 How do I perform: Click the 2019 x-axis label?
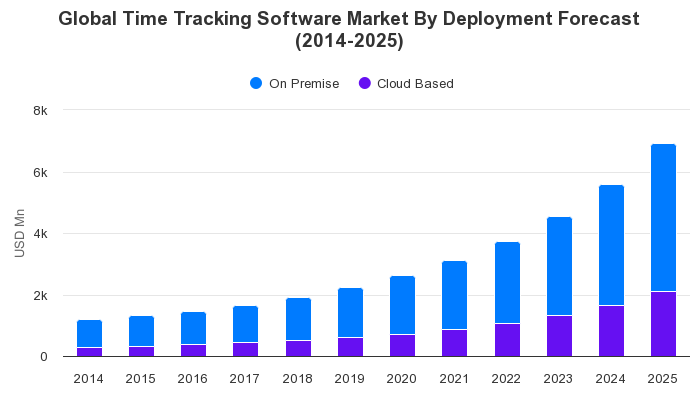[x=350, y=379]
